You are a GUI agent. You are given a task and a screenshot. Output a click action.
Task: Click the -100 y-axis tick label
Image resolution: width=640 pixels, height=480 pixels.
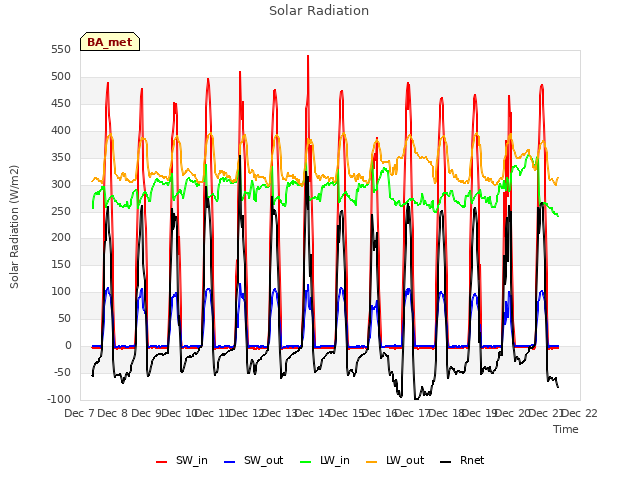click(x=59, y=400)
